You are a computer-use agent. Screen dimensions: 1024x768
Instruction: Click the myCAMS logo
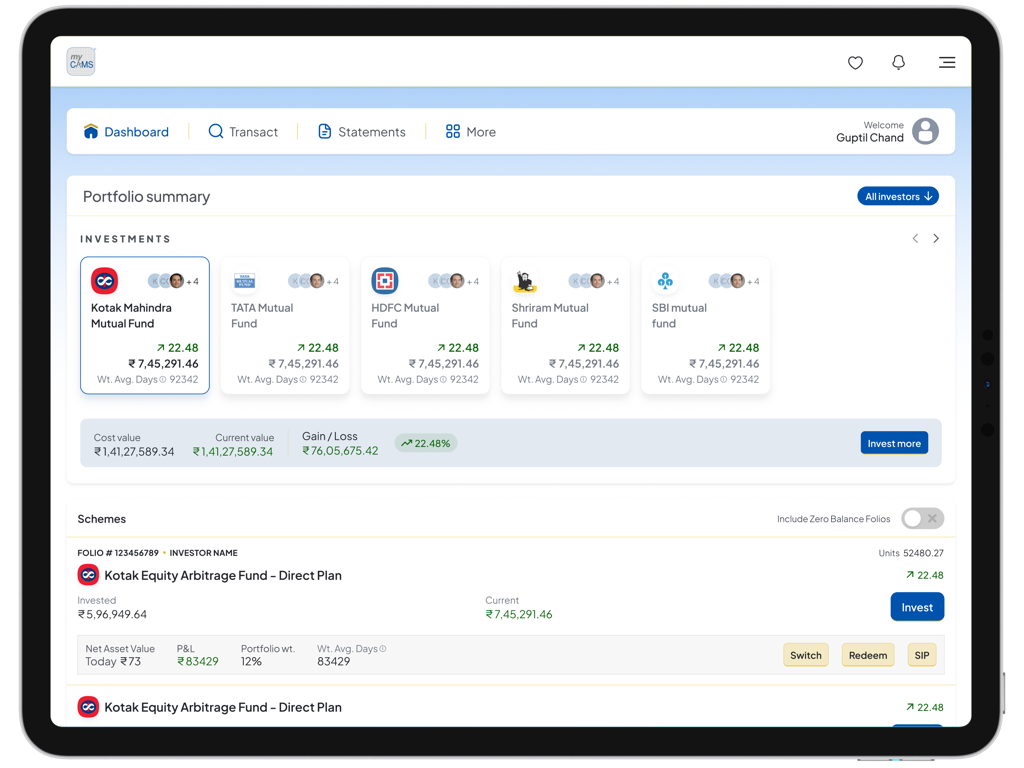[81, 62]
